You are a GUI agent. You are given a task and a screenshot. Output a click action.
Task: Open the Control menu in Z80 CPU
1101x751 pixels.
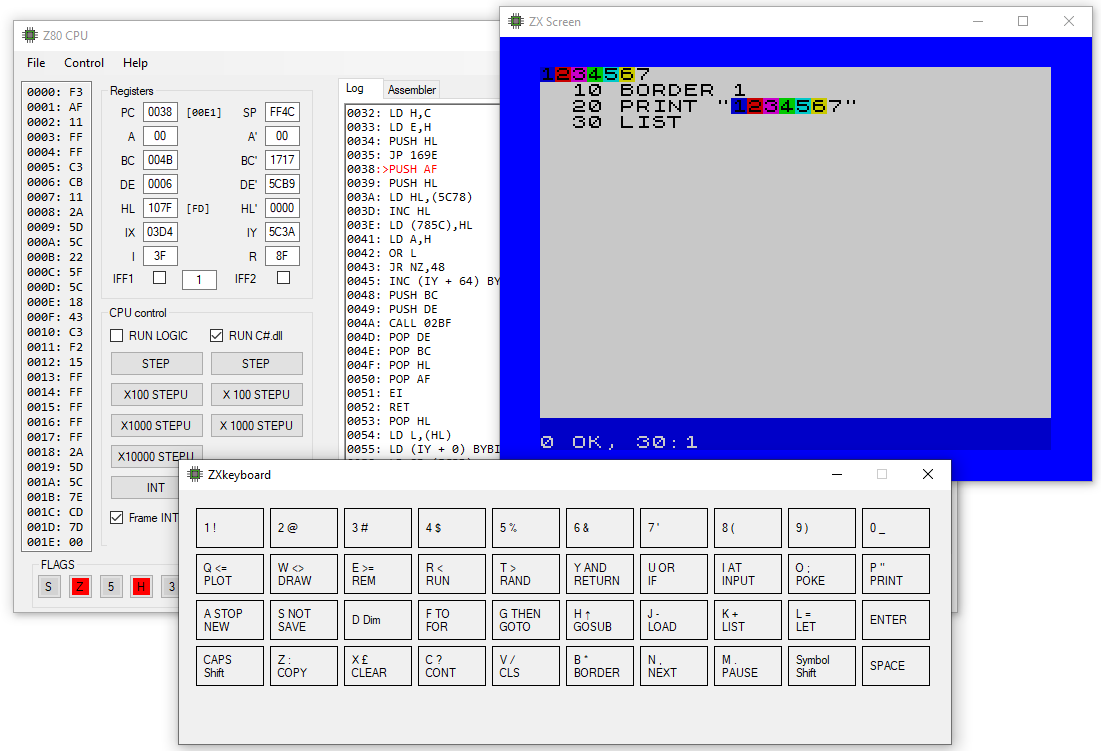84,62
